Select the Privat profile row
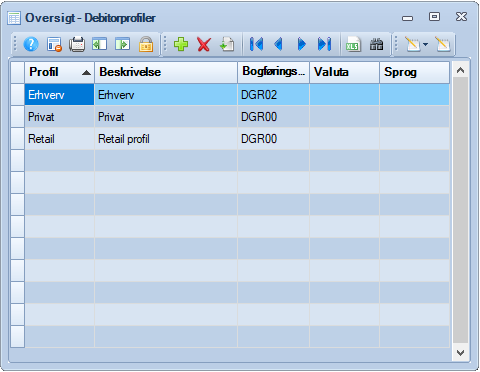 coord(237,117)
